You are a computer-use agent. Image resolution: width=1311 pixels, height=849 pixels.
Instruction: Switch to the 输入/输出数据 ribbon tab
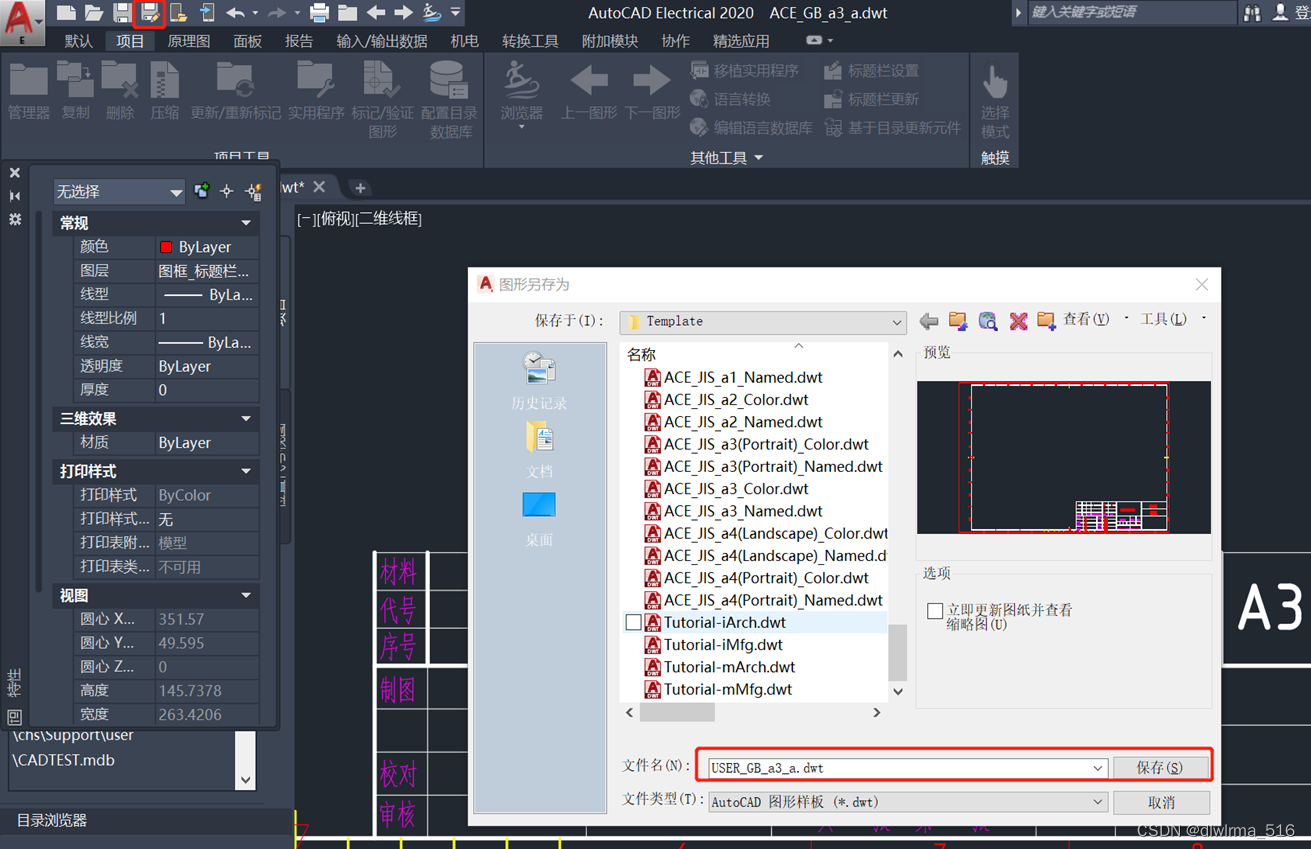pyautogui.click(x=382, y=41)
